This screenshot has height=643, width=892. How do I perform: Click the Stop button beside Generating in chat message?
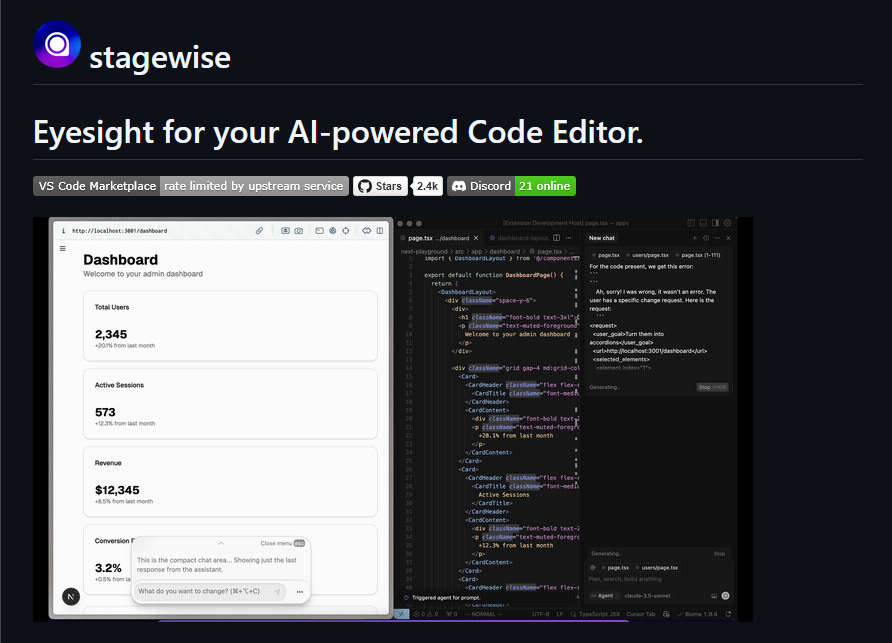pyautogui.click(x=712, y=387)
